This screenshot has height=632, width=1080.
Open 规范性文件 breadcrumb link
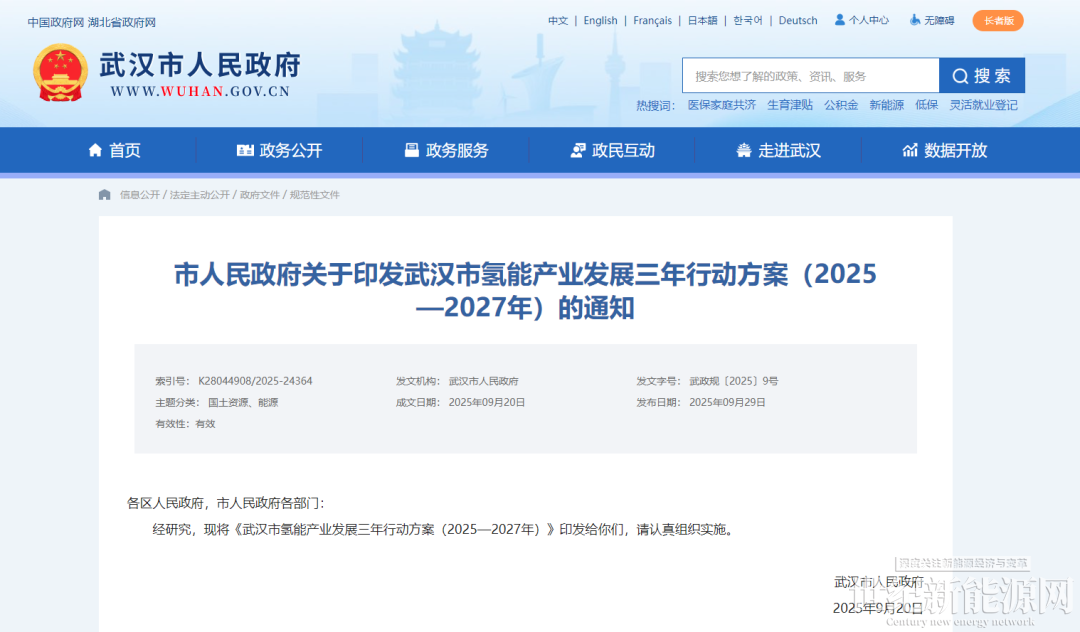tap(315, 195)
